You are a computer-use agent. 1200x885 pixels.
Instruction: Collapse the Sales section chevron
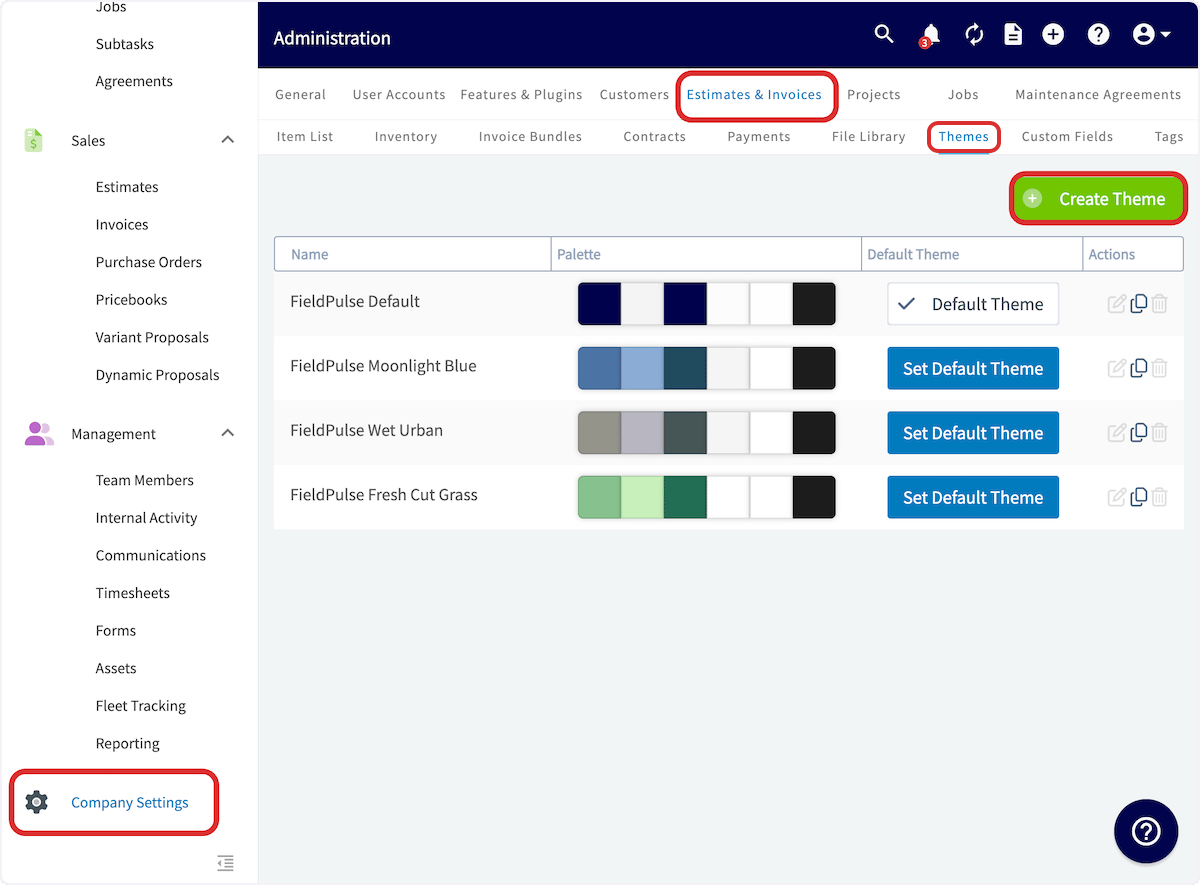click(x=228, y=140)
